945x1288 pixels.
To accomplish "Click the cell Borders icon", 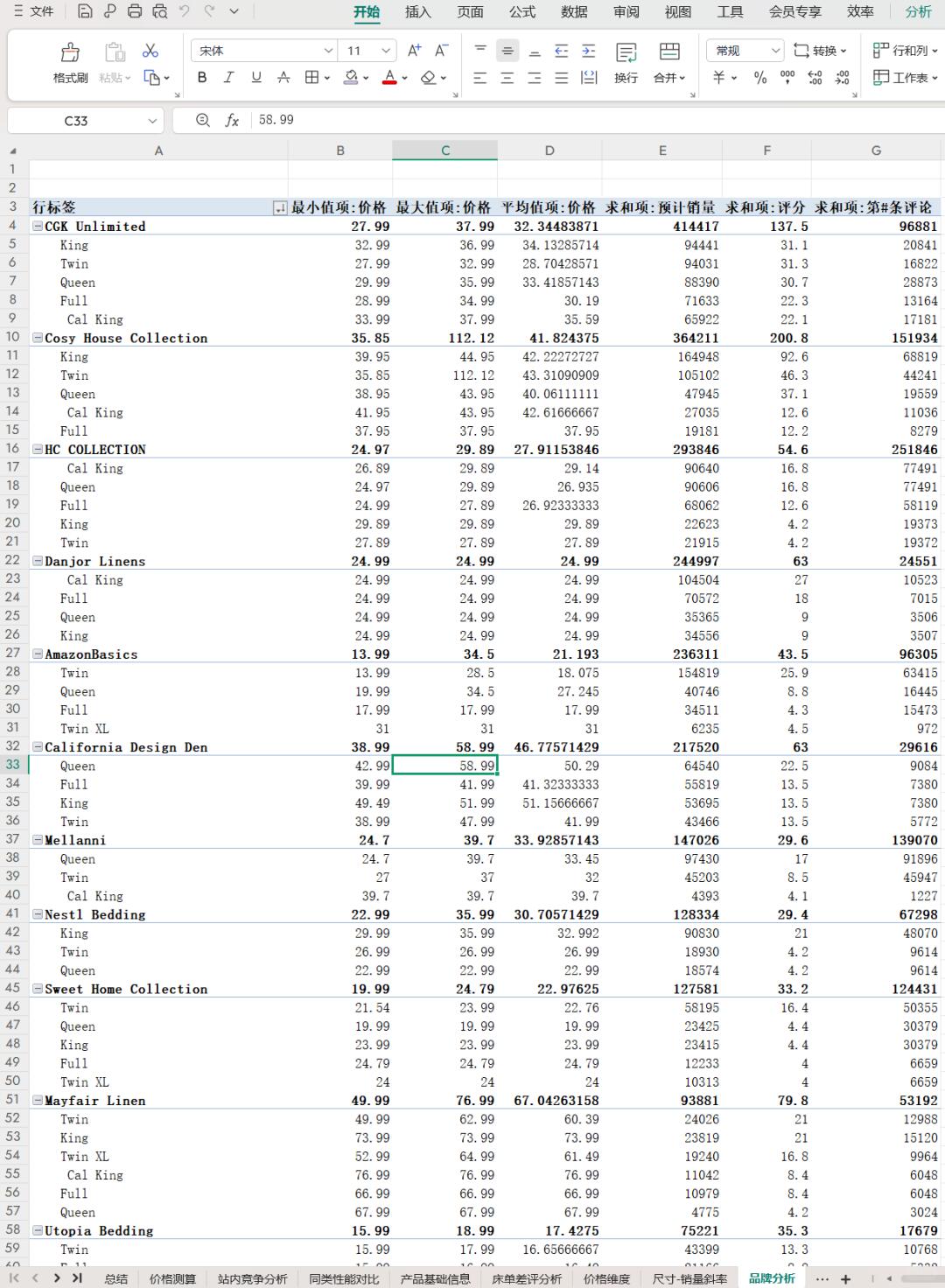I will [x=311, y=78].
